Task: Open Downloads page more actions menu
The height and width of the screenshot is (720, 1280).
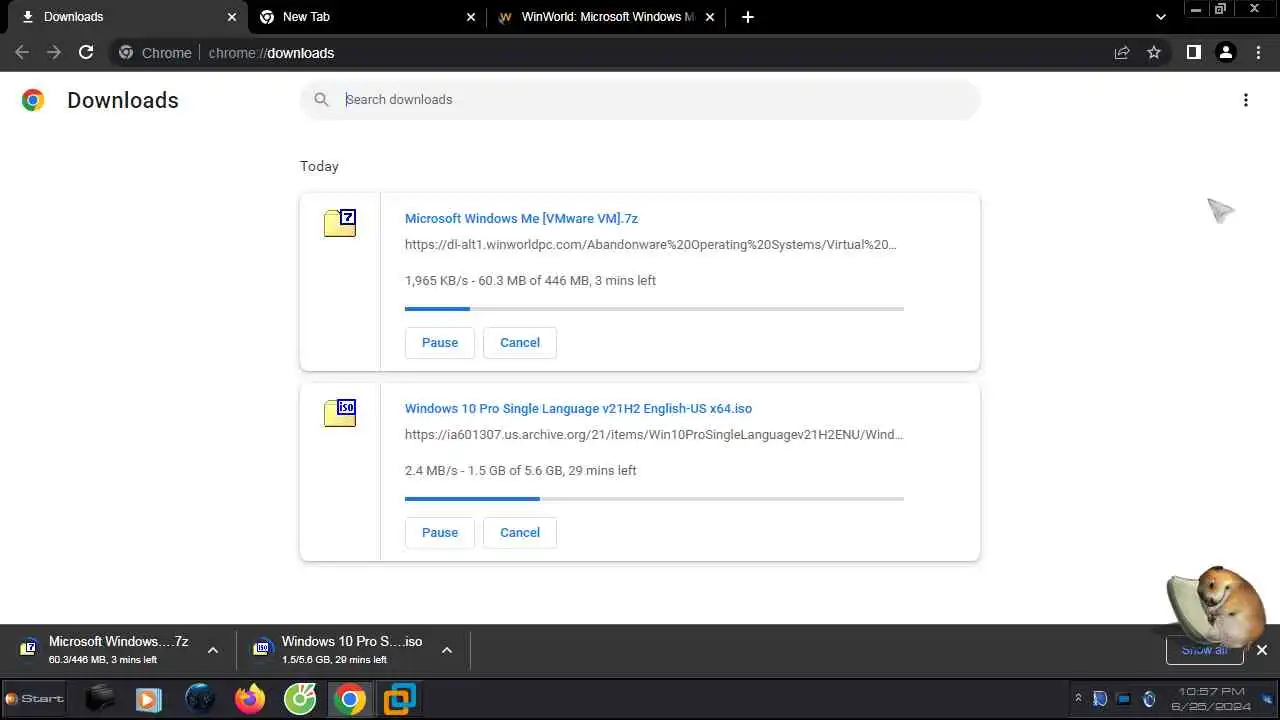Action: [x=1245, y=100]
